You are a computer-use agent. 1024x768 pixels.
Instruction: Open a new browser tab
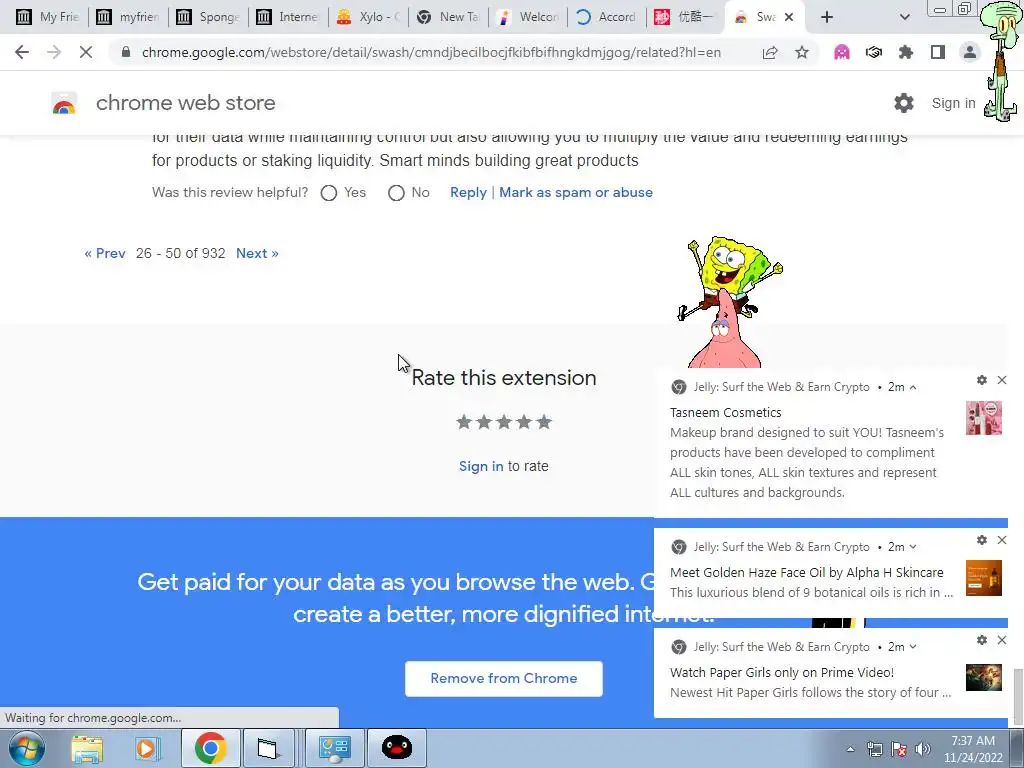pos(827,17)
